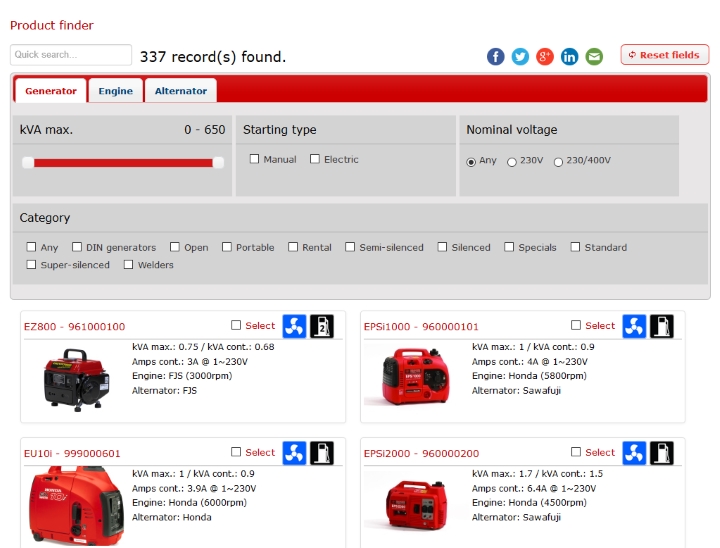Select Any nominal voltage
This screenshot has height=548, width=720.
click(x=471, y=162)
